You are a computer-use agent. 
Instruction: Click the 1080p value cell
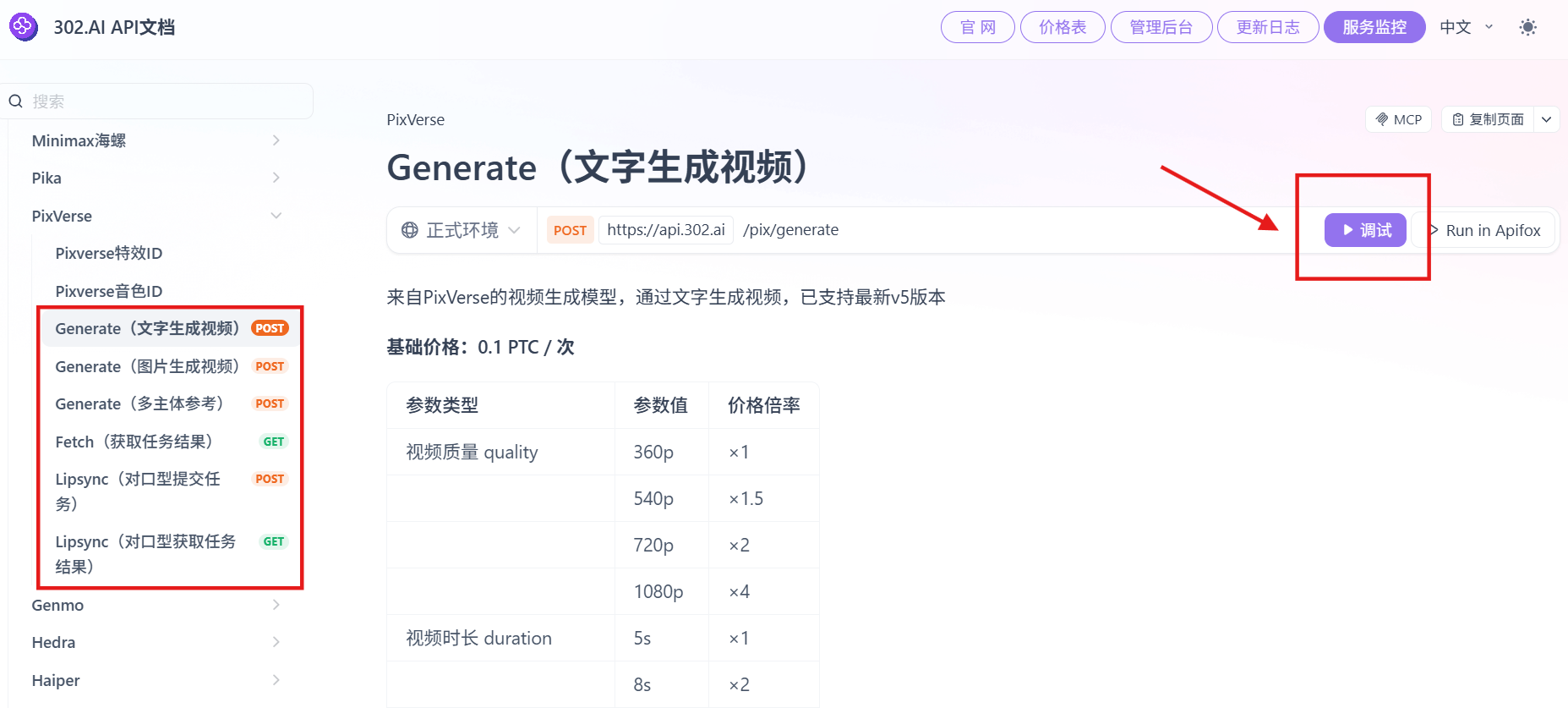pos(661,591)
